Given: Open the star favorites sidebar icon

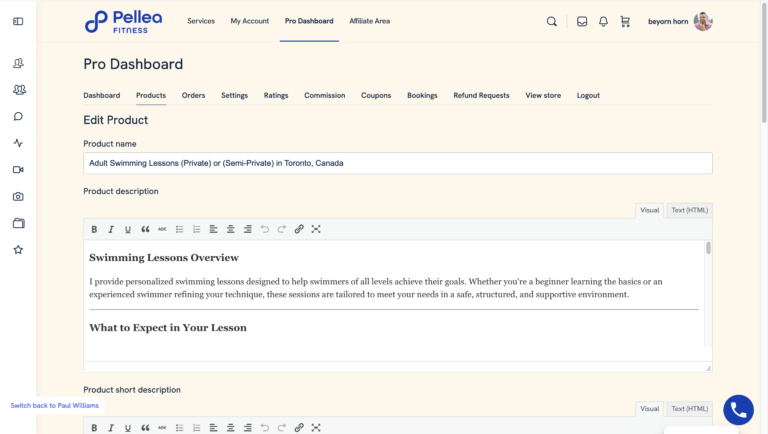Looking at the screenshot, I should tap(18, 250).
